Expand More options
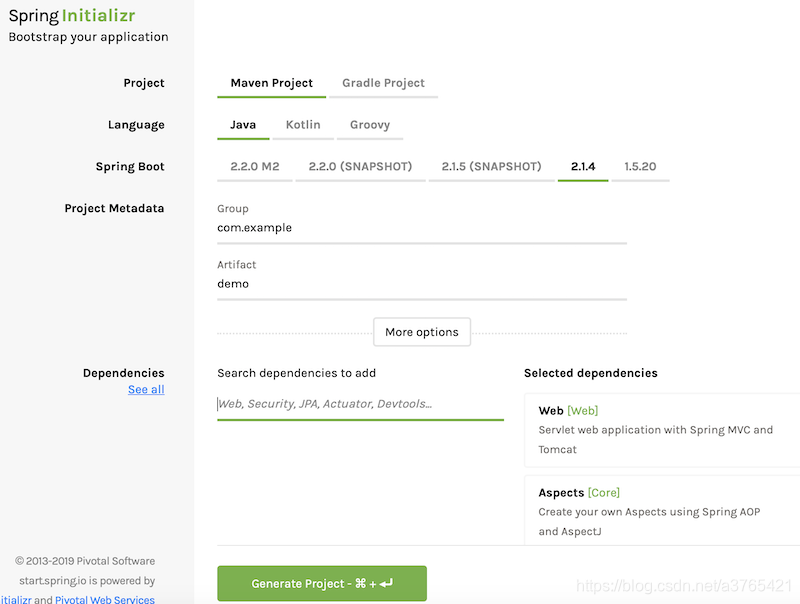 click(x=422, y=332)
